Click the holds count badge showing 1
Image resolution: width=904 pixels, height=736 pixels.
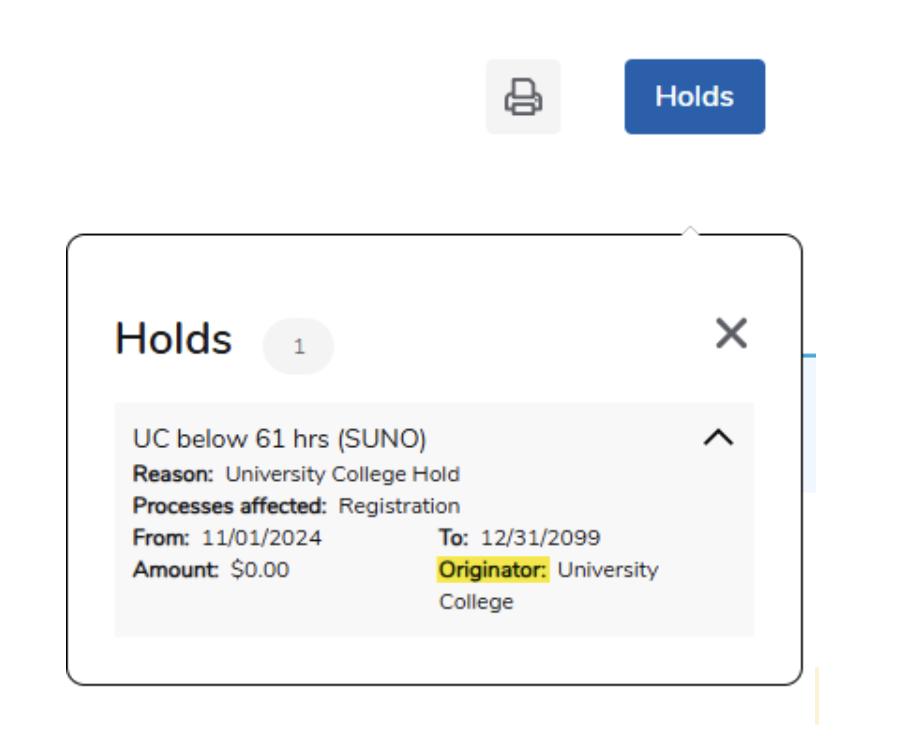[x=298, y=347]
